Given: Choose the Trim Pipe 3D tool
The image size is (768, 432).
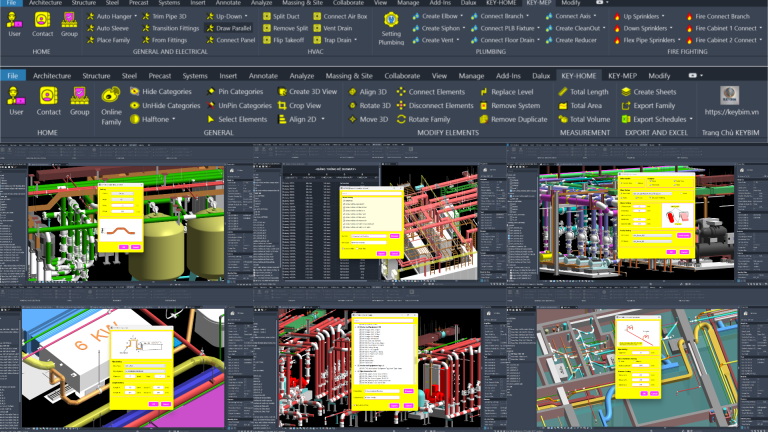Looking at the screenshot, I should pyautogui.click(x=164, y=16).
